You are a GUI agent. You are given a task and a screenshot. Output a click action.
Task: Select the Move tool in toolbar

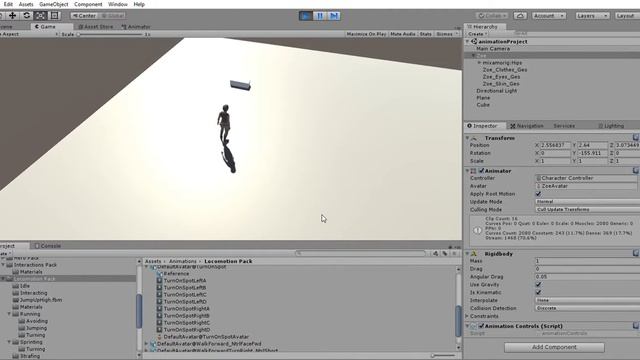(x=12, y=16)
